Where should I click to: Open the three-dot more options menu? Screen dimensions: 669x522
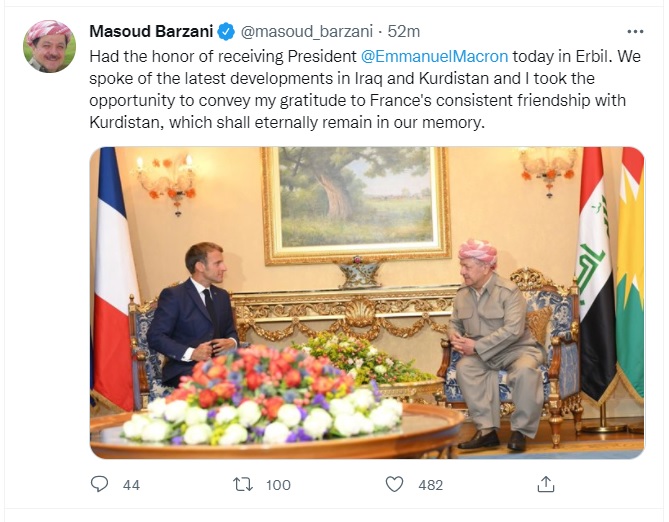pyautogui.click(x=635, y=31)
